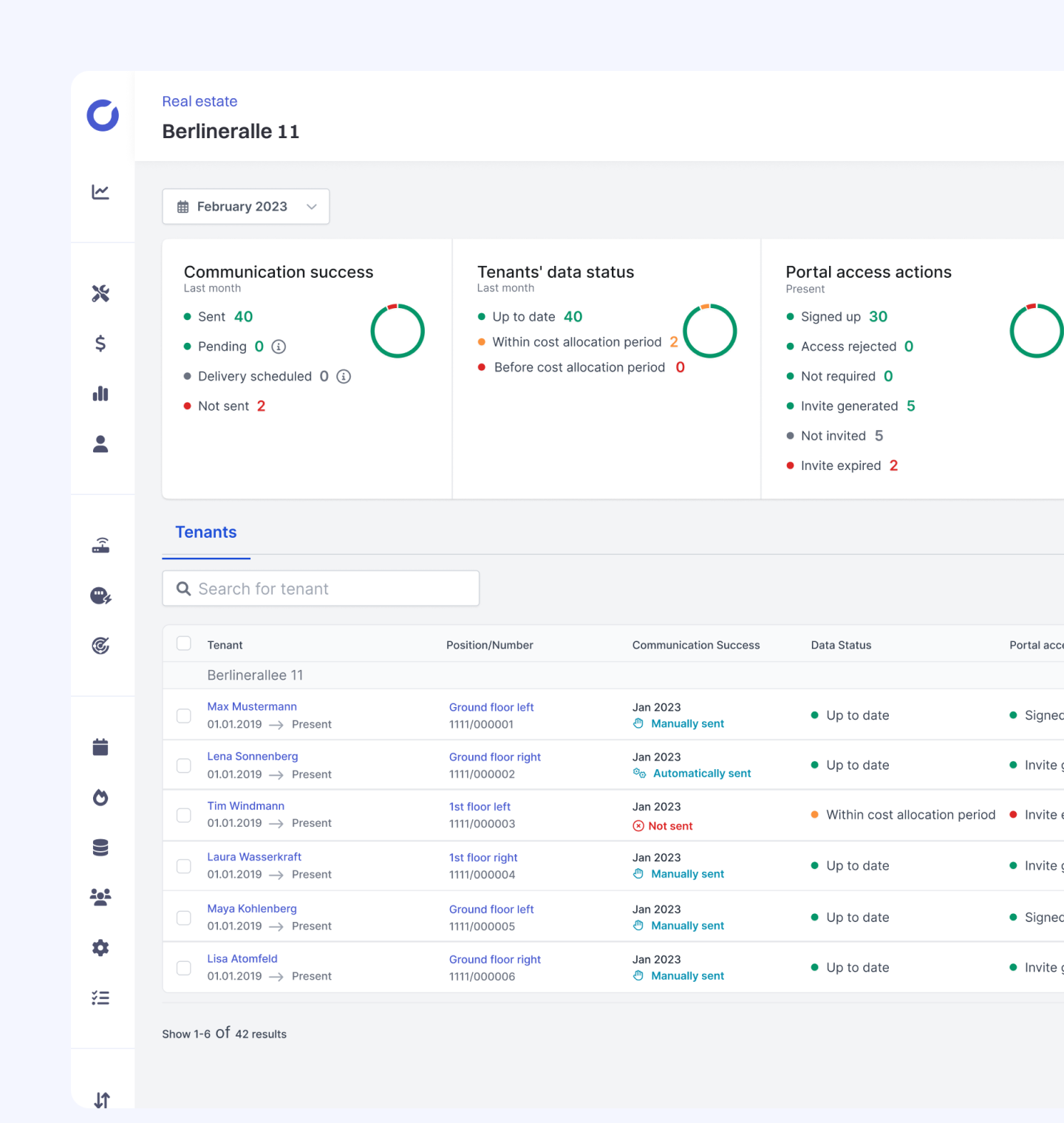Open Lena Sonnenberg's tenant details link

252,756
